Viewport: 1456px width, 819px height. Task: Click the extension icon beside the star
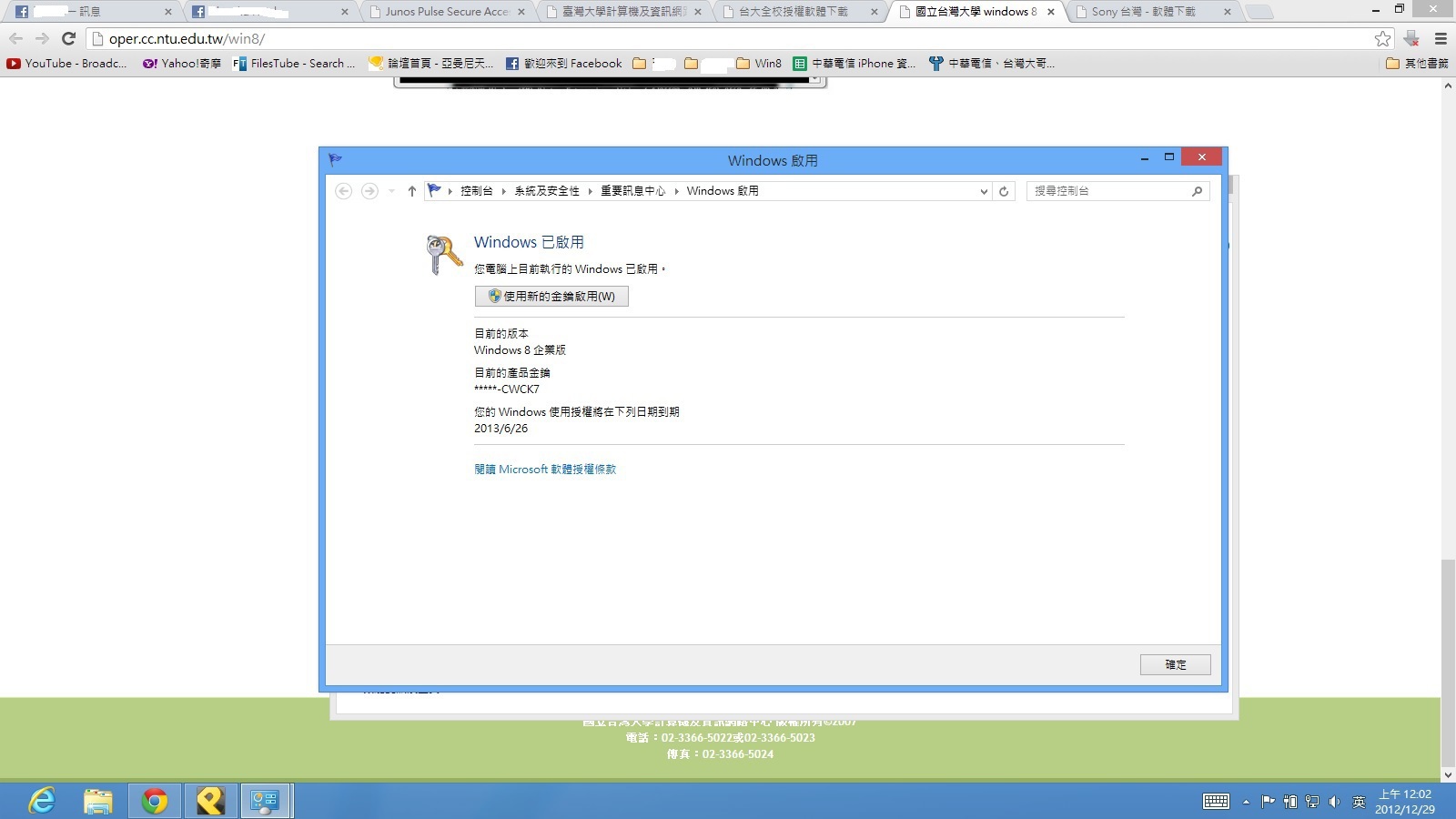pyautogui.click(x=1411, y=38)
